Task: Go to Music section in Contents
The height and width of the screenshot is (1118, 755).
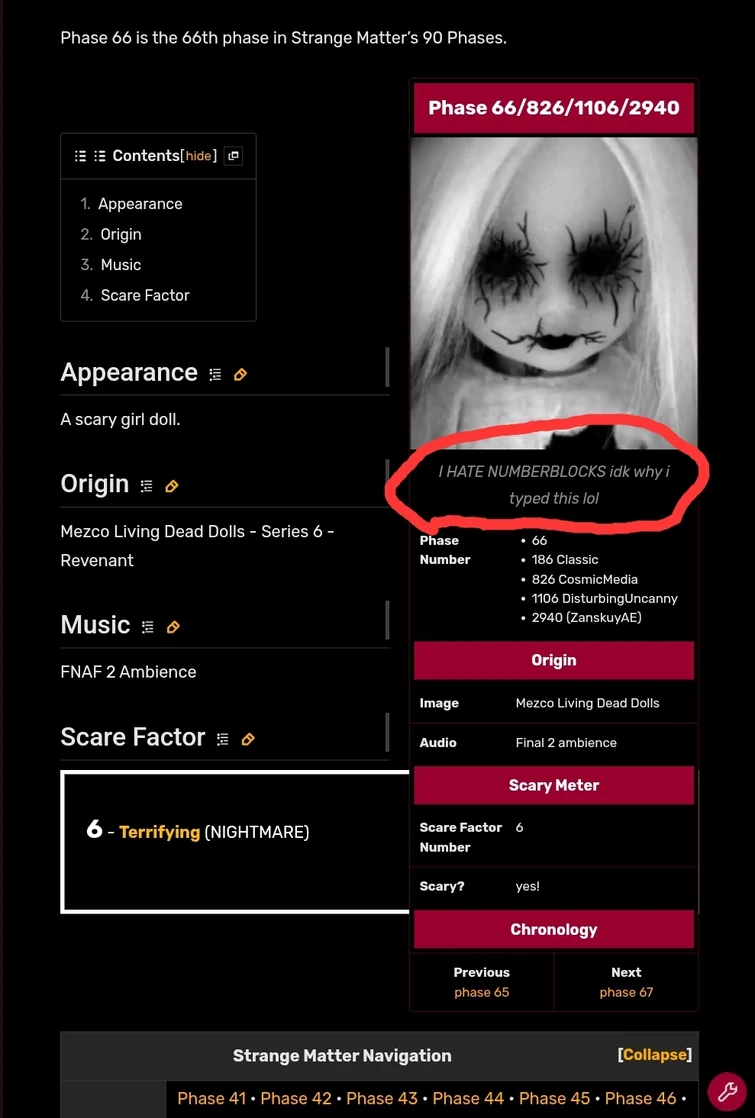Action: point(120,265)
